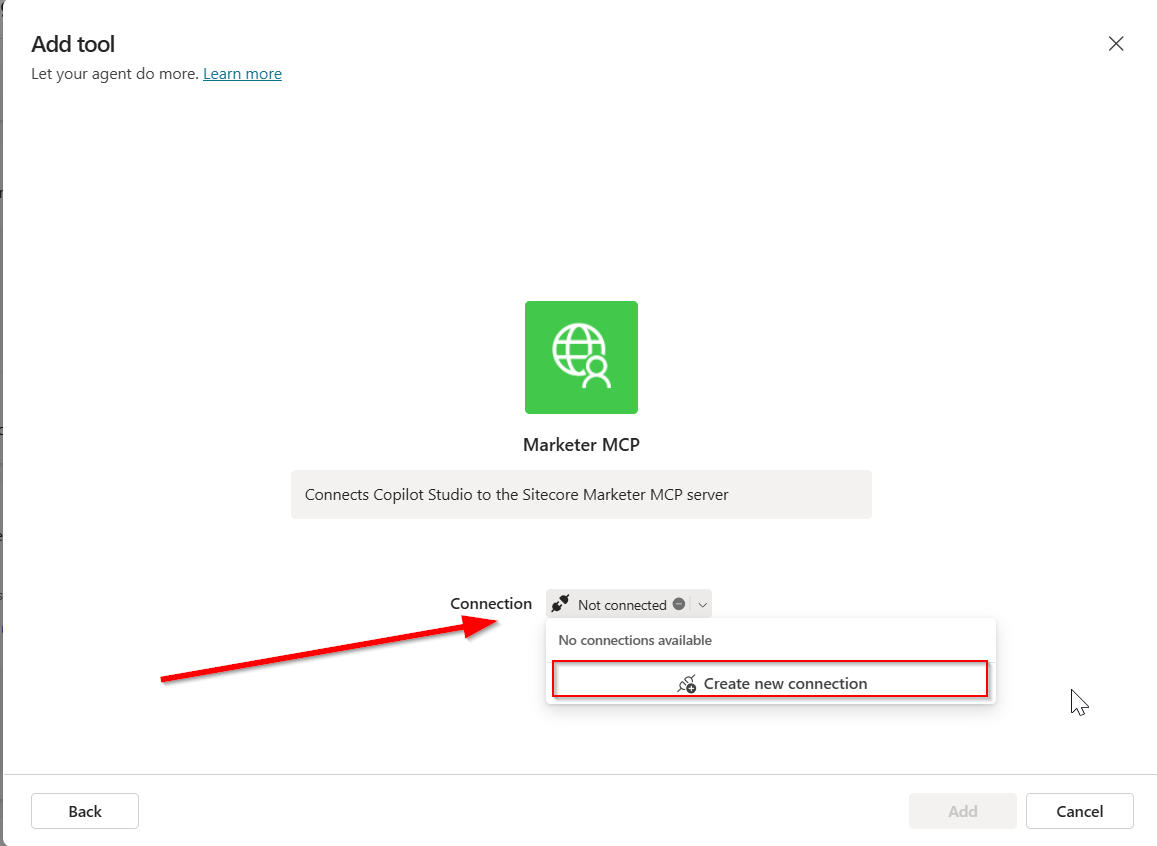This screenshot has height=846, width=1157.
Task: Click the new-connection plug-plus icon
Action: click(686, 684)
